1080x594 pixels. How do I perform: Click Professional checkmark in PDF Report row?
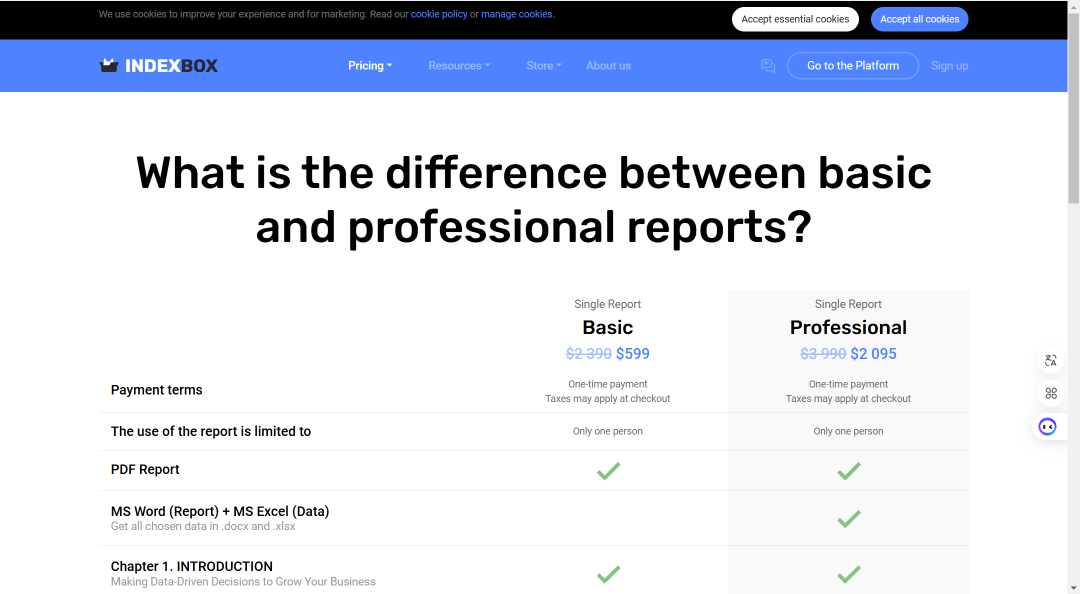click(849, 471)
